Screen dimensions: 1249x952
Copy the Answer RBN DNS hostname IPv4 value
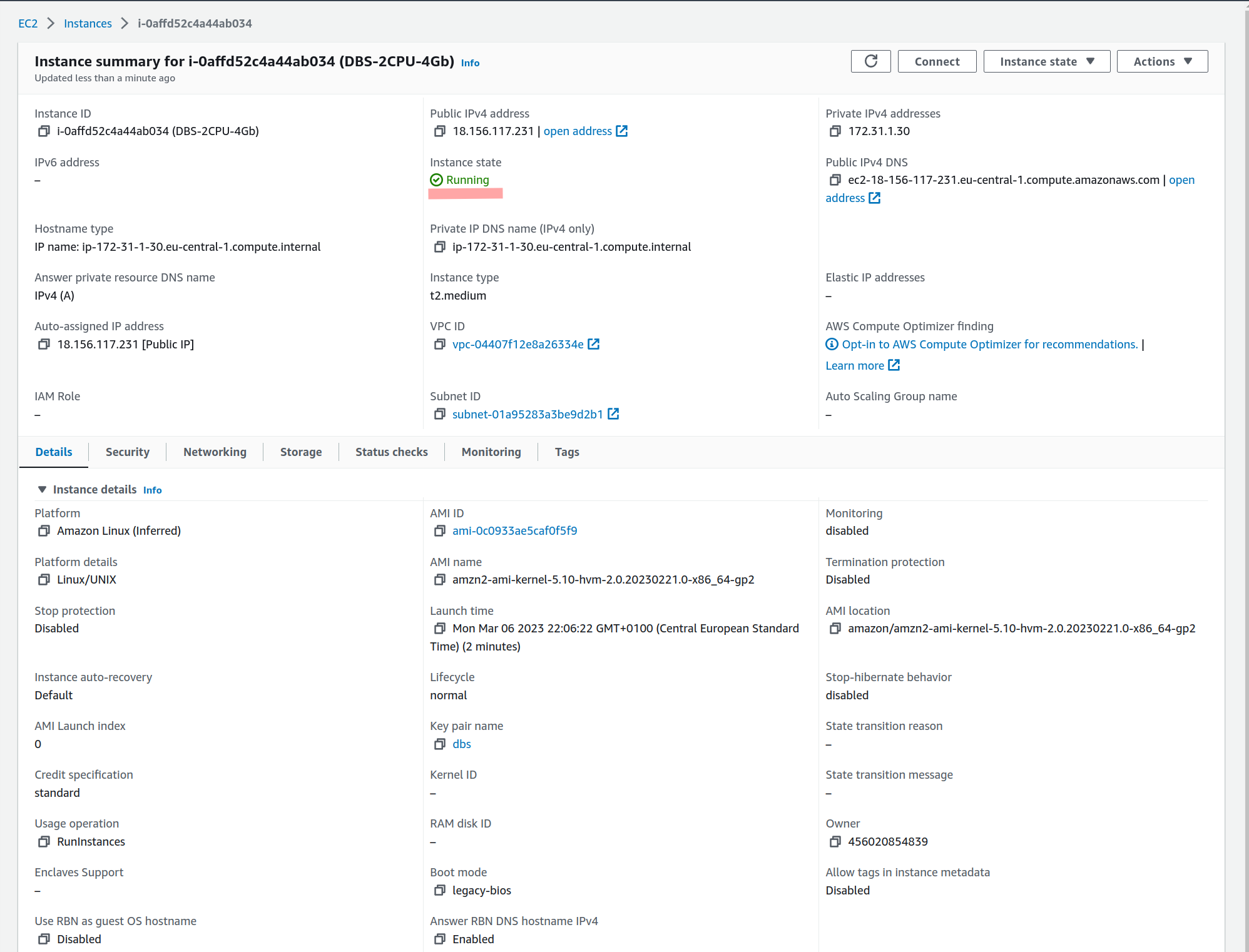[x=439, y=939]
